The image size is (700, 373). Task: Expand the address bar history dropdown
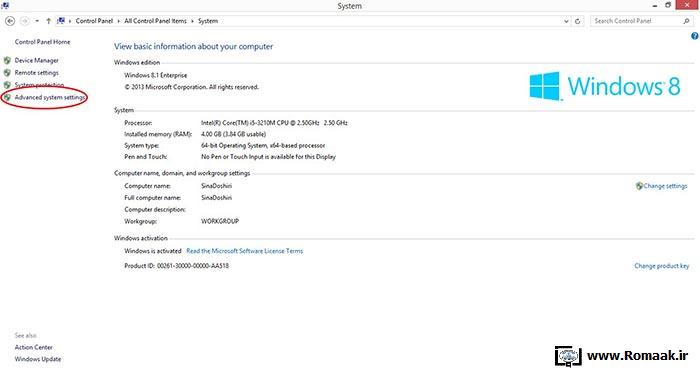[x=566, y=21]
